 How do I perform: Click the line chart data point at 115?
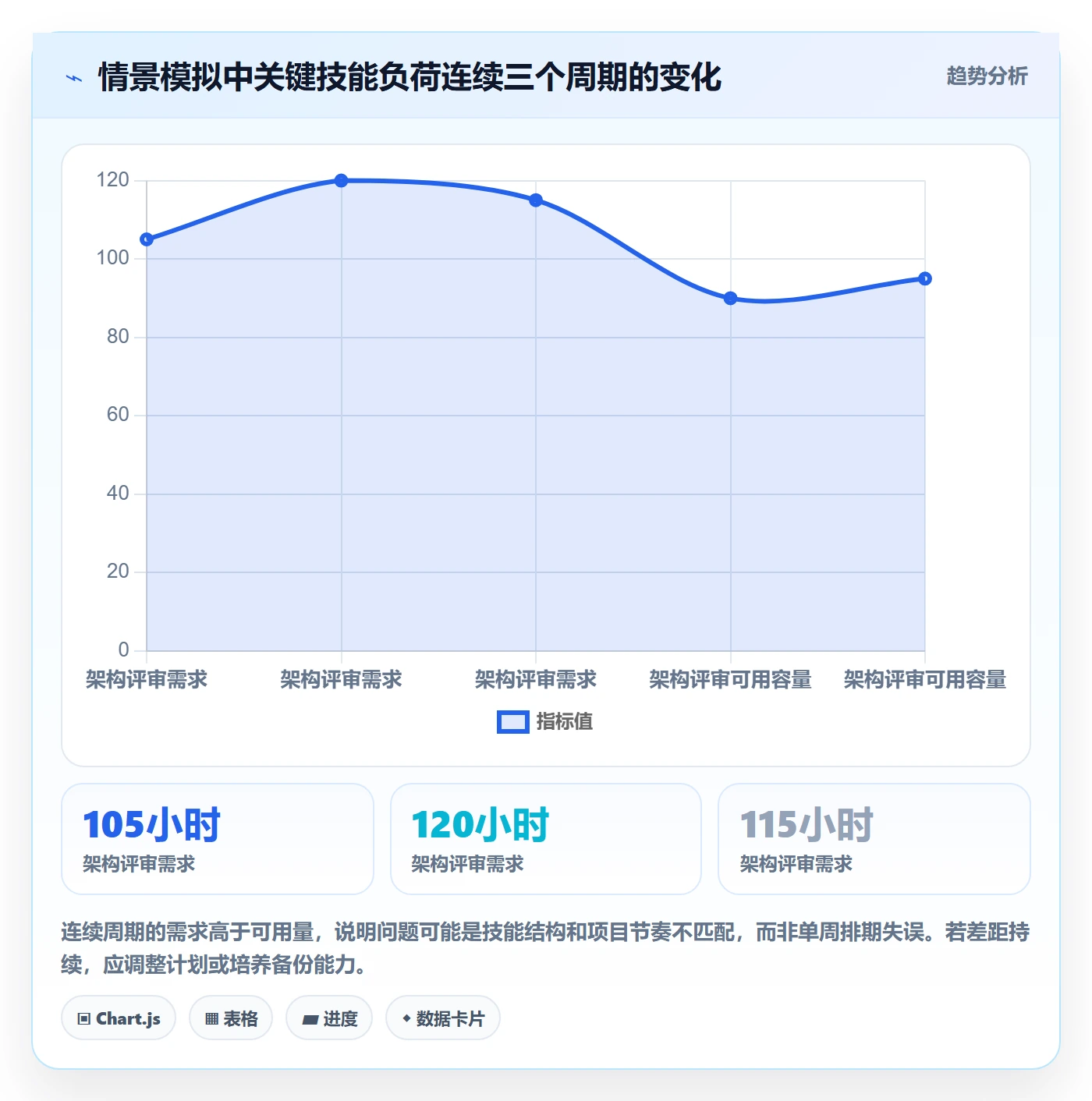click(536, 200)
